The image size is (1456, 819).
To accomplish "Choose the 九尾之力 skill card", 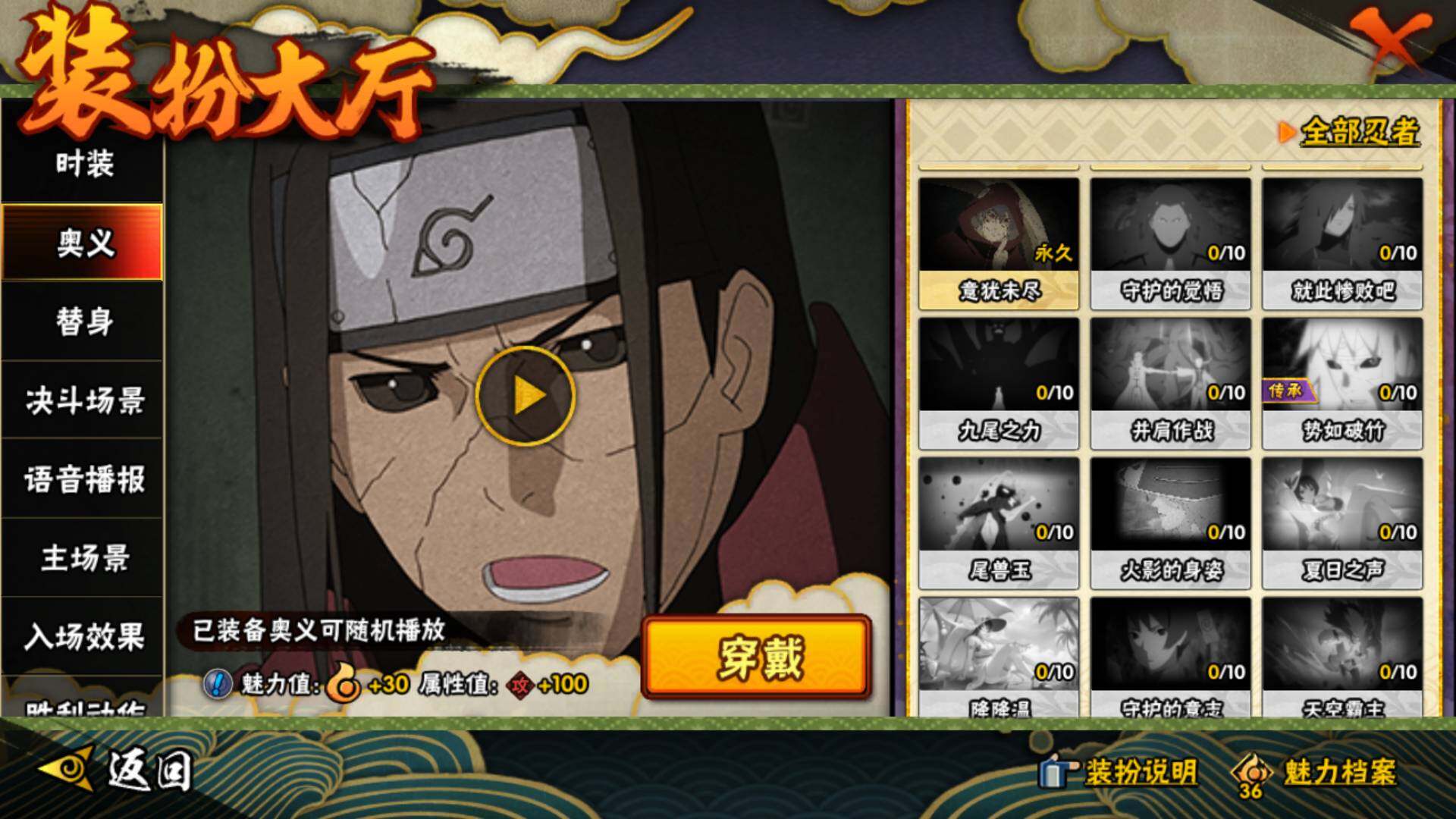I will tap(999, 383).
